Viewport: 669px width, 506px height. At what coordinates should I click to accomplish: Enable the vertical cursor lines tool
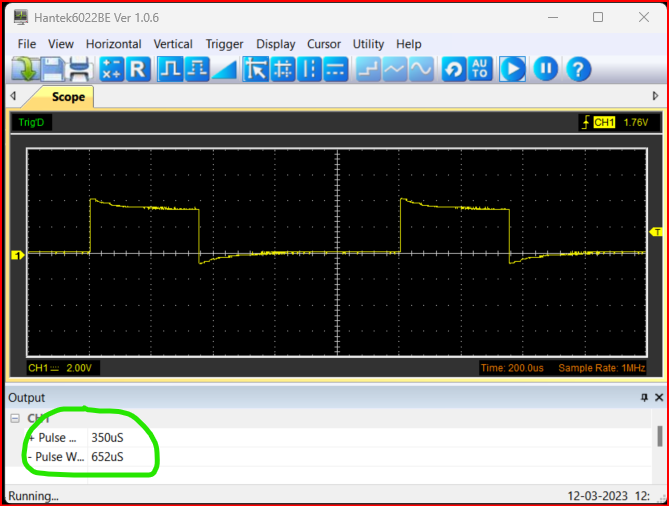[x=310, y=69]
